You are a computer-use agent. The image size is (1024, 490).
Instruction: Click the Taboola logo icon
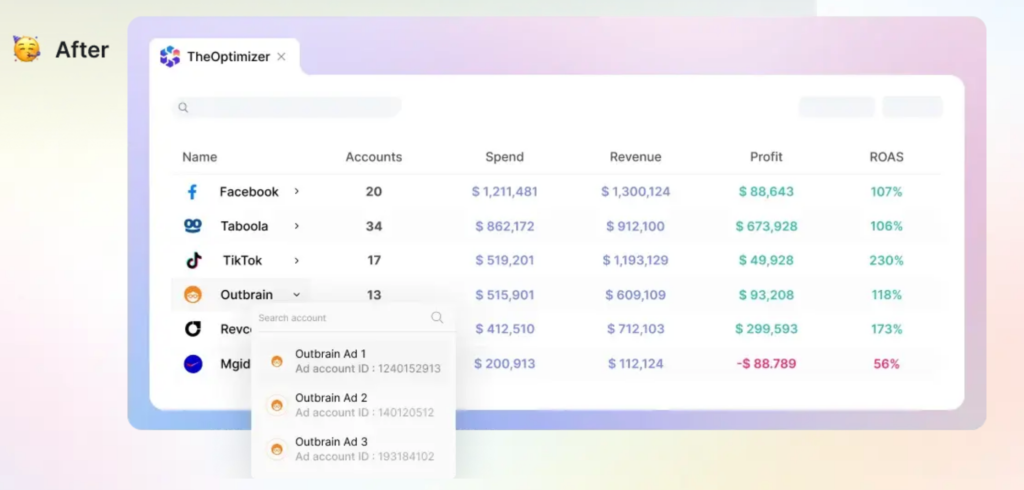(x=193, y=226)
